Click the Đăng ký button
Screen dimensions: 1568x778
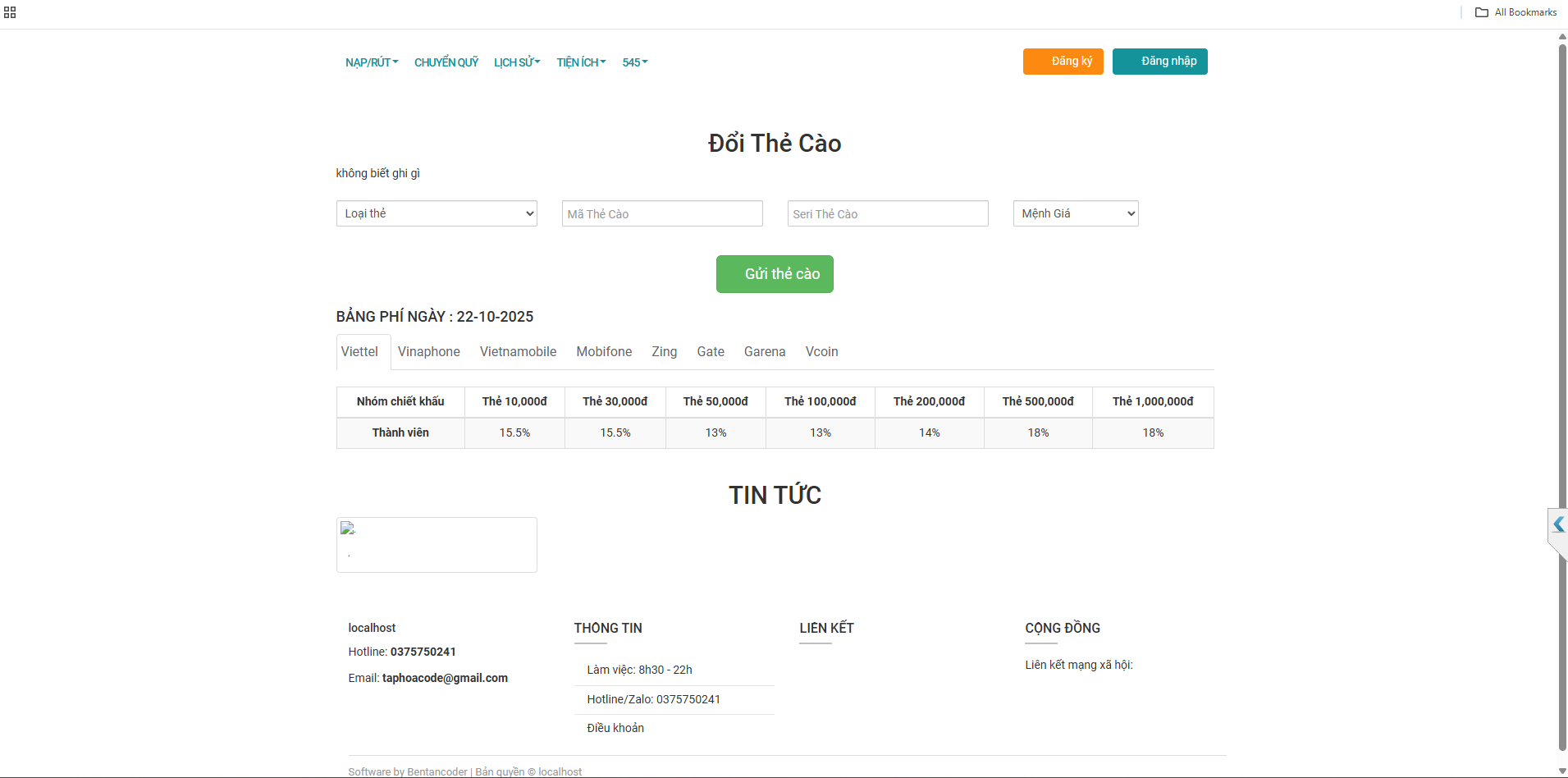point(1063,62)
